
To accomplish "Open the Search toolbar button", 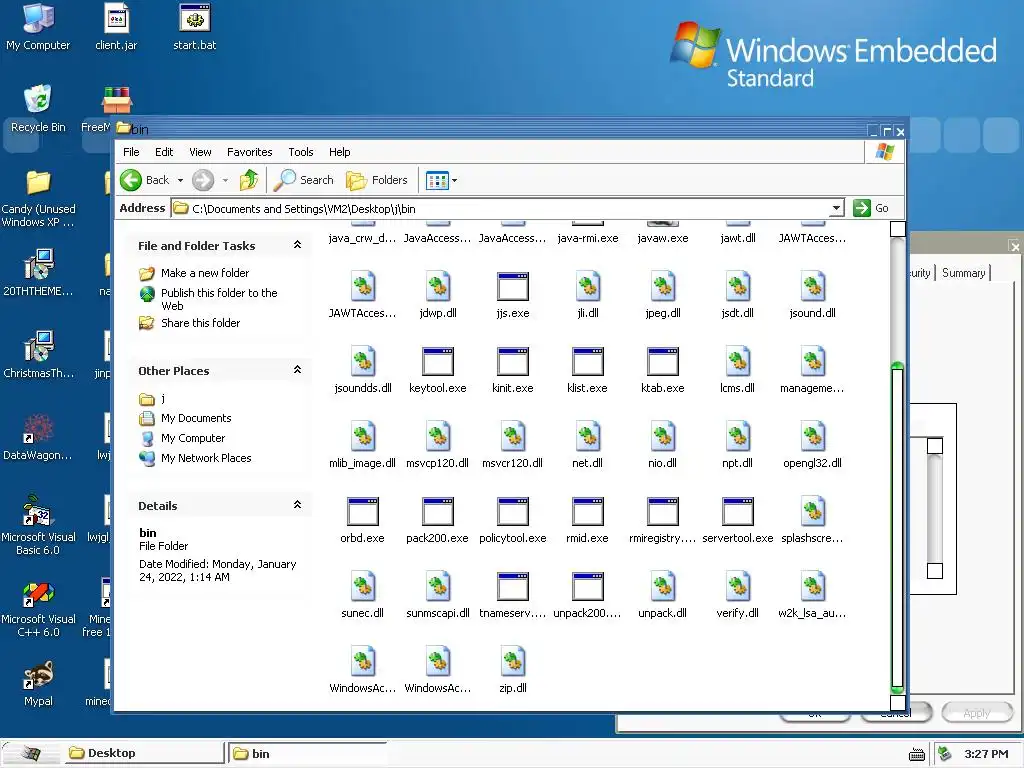I will pyautogui.click(x=303, y=180).
